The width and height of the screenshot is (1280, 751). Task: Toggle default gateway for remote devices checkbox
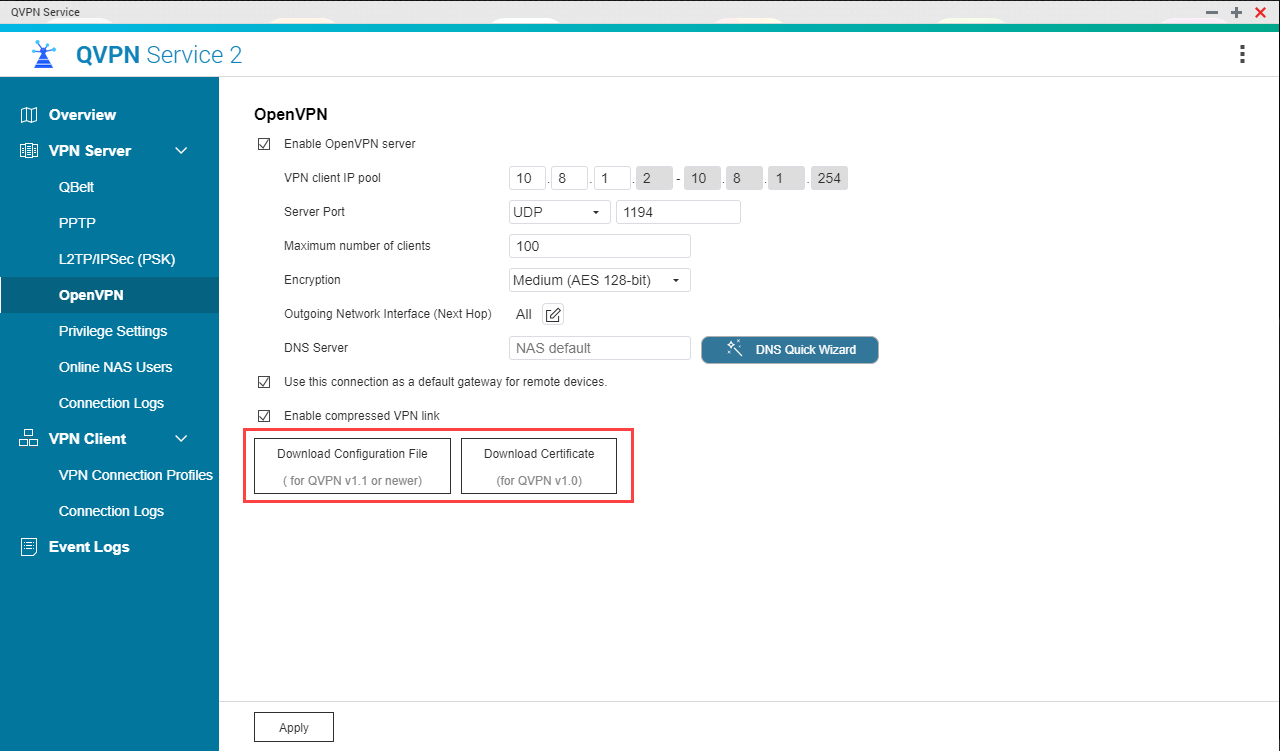(264, 382)
